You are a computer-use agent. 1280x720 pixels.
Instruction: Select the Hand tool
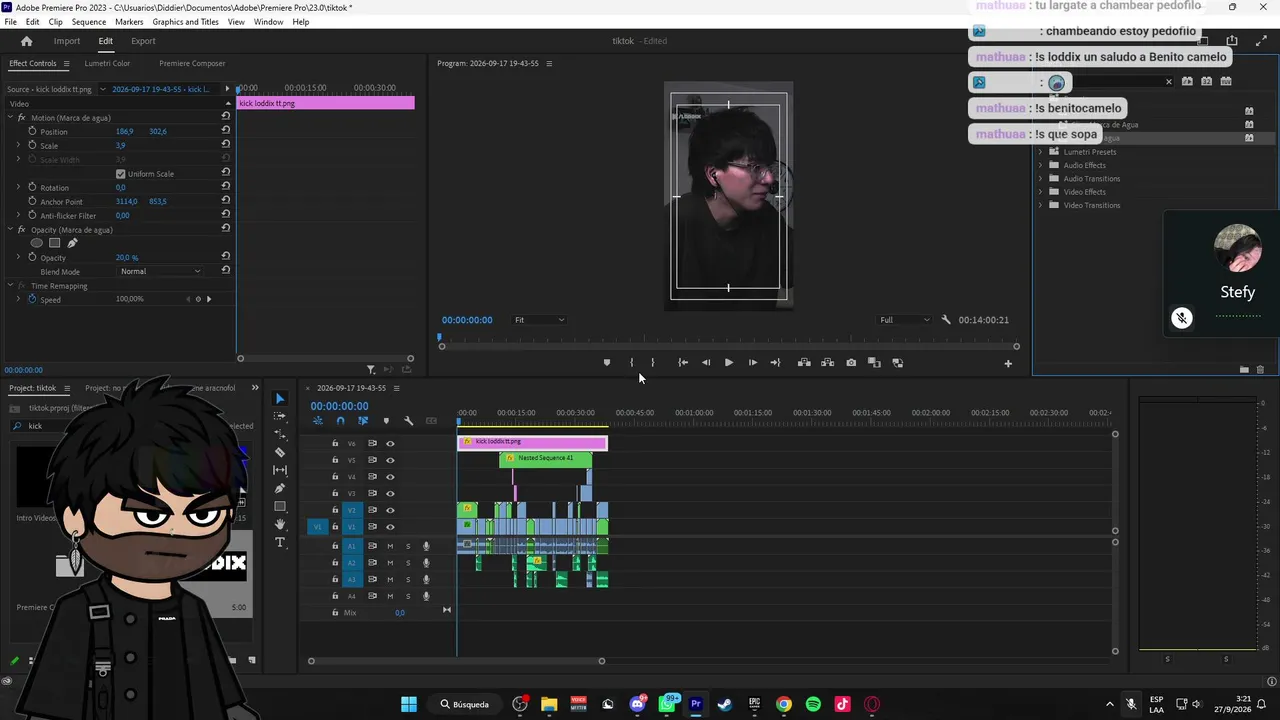click(x=280, y=524)
